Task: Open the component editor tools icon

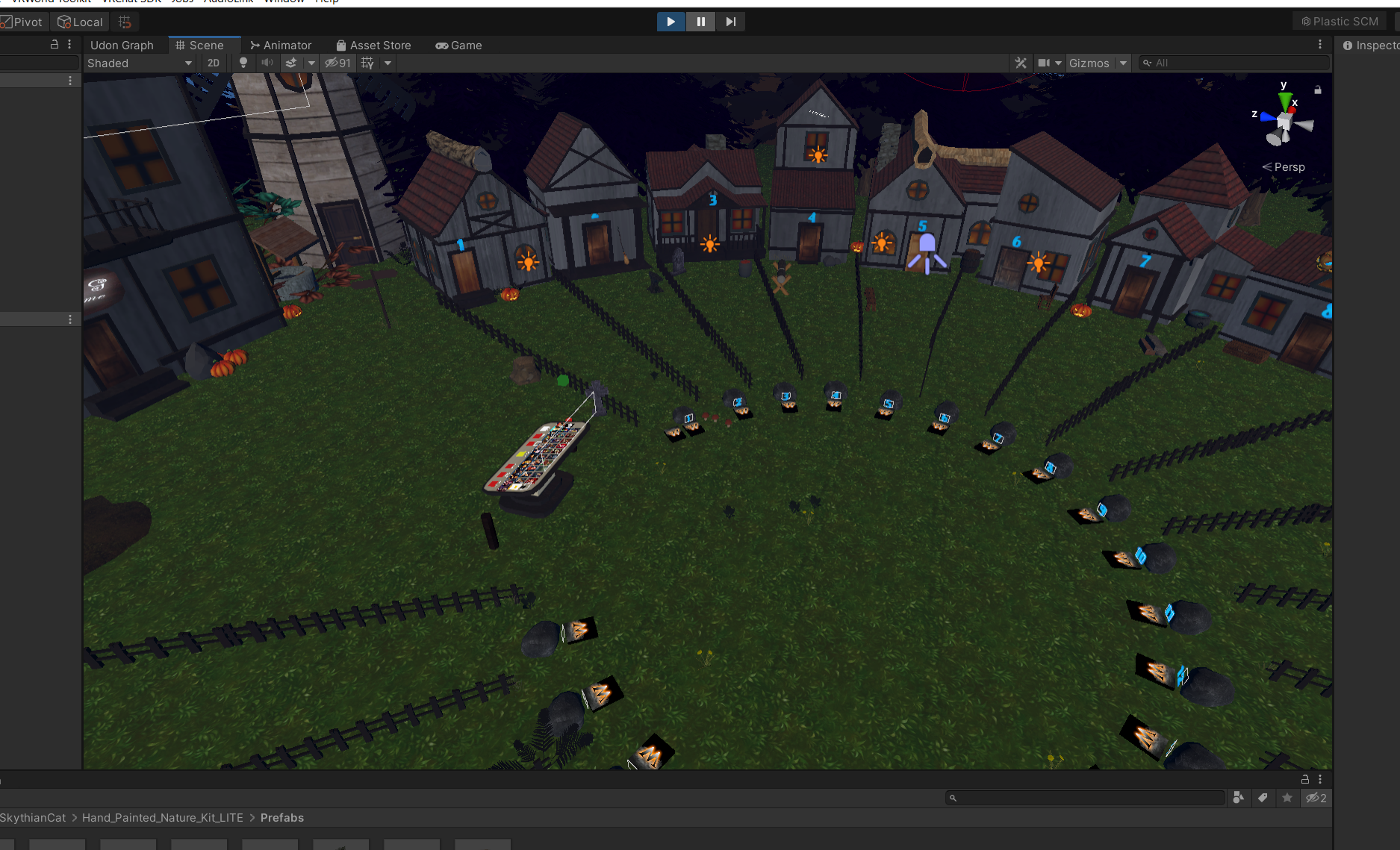Action: pyautogui.click(x=1021, y=63)
